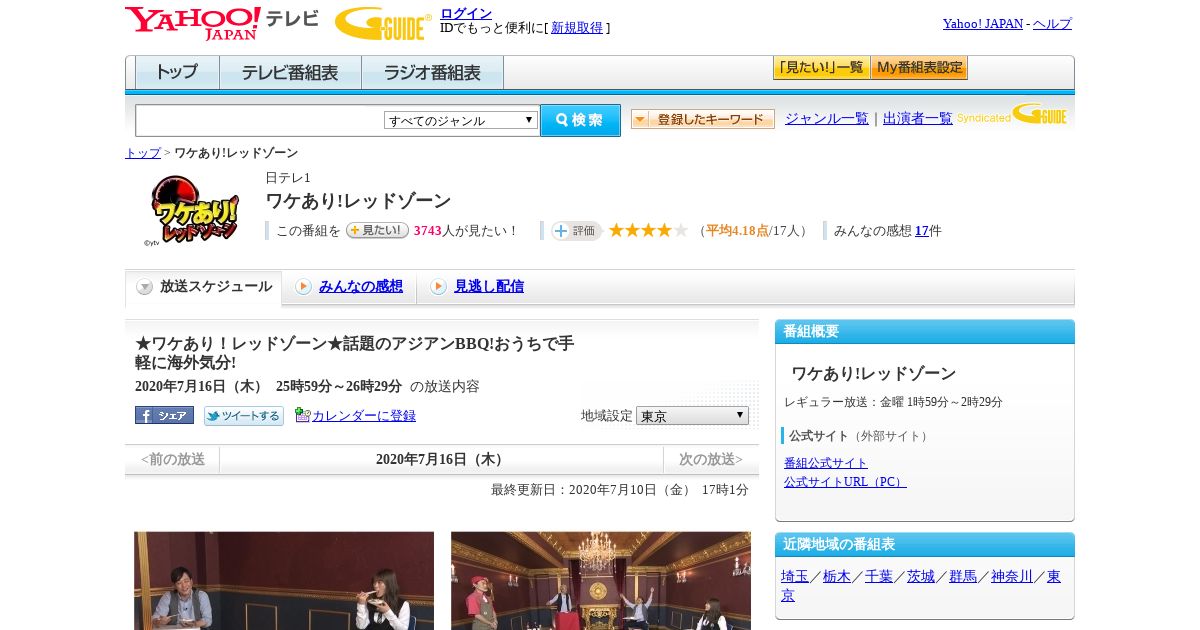
Task: Select the 2020年7月16日（木） date heading
Action: [441, 460]
